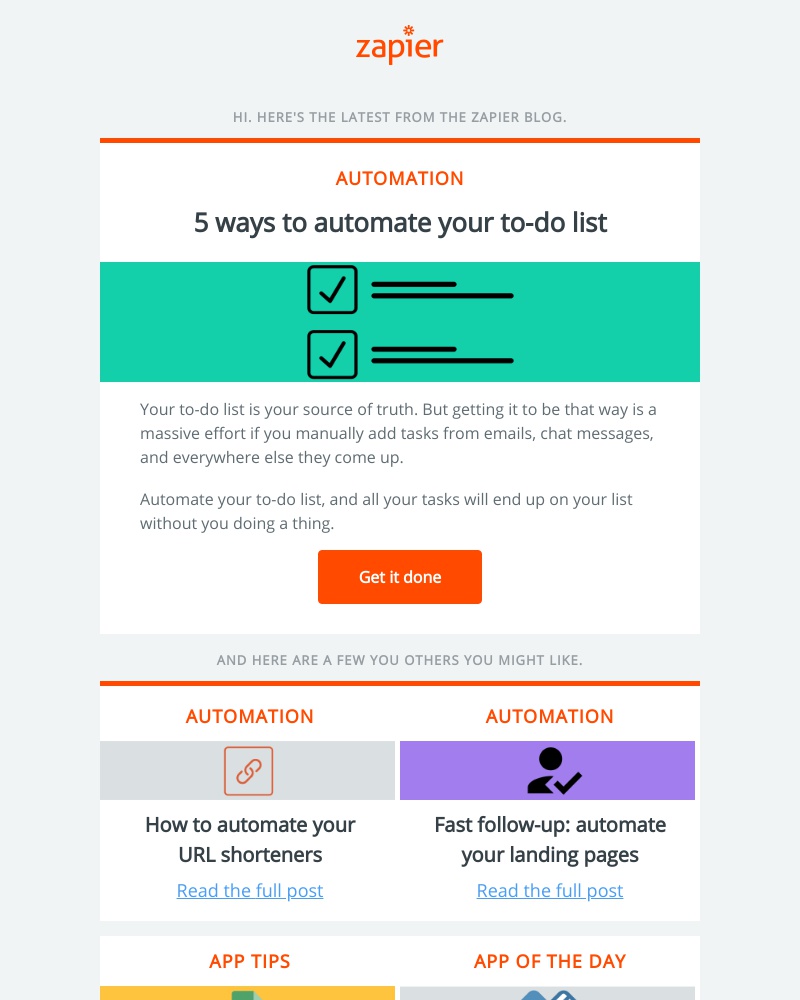Open Read the full post under landing pages
Image resolution: width=800 pixels, height=1000 pixels.
(550, 891)
